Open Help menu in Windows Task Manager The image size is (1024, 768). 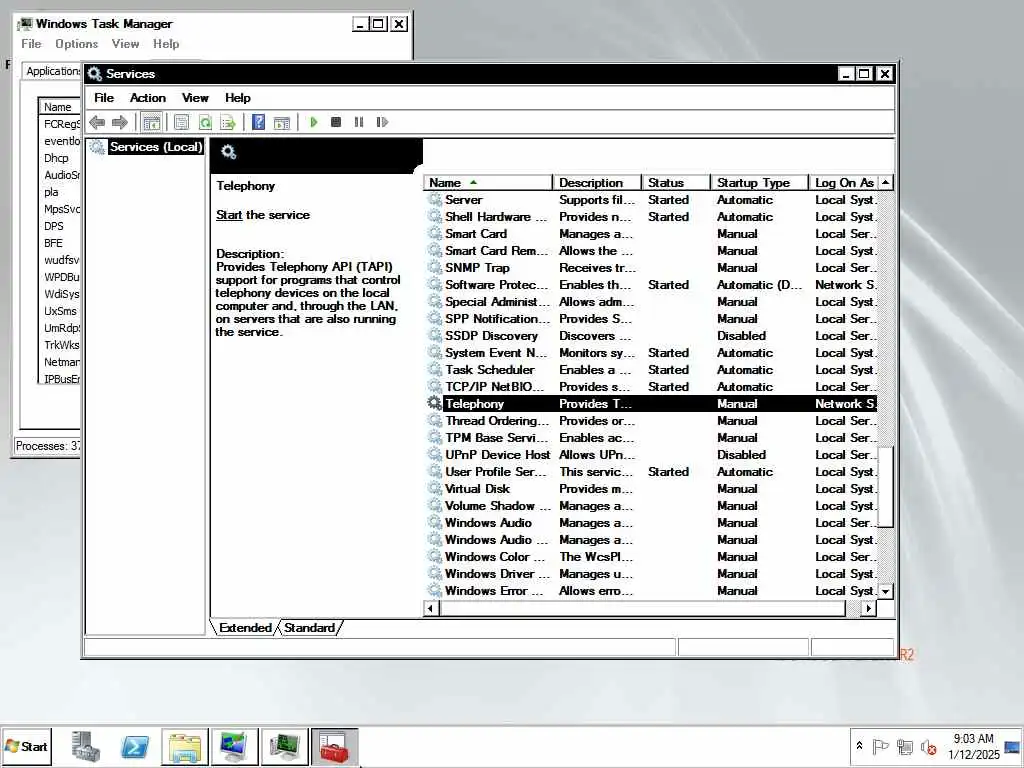coord(166,44)
